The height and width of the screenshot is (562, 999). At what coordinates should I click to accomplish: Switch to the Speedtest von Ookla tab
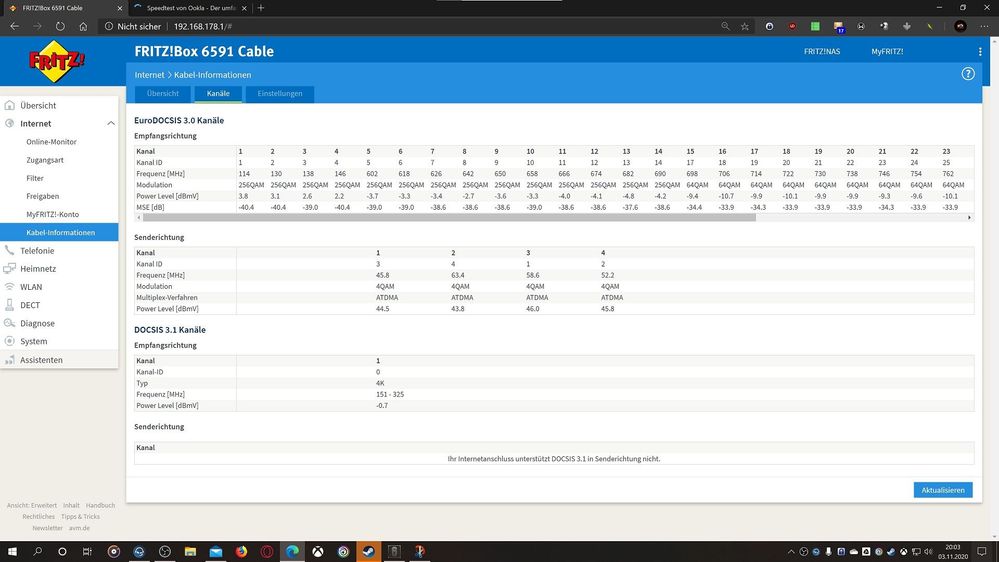190,8
